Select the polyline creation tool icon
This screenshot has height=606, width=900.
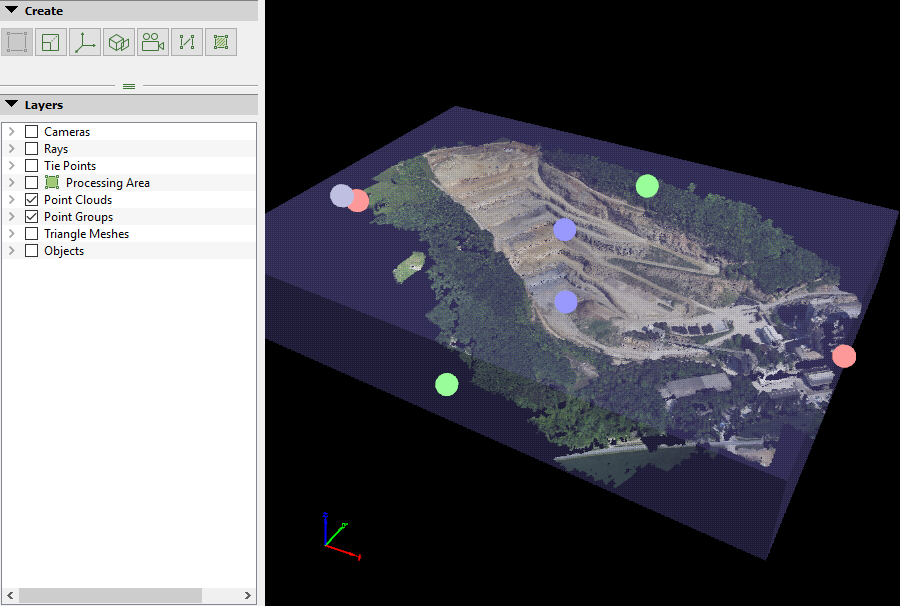click(x=187, y=42)
